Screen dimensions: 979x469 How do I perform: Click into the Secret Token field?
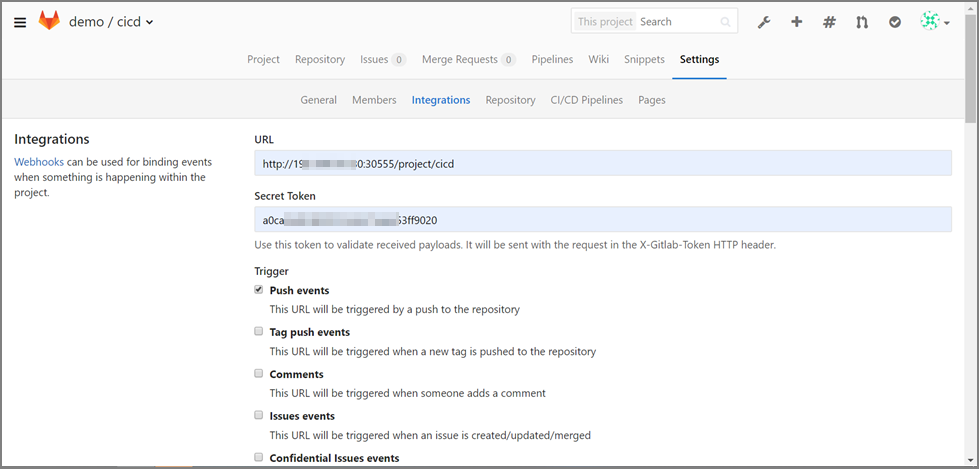click(603, 220)
